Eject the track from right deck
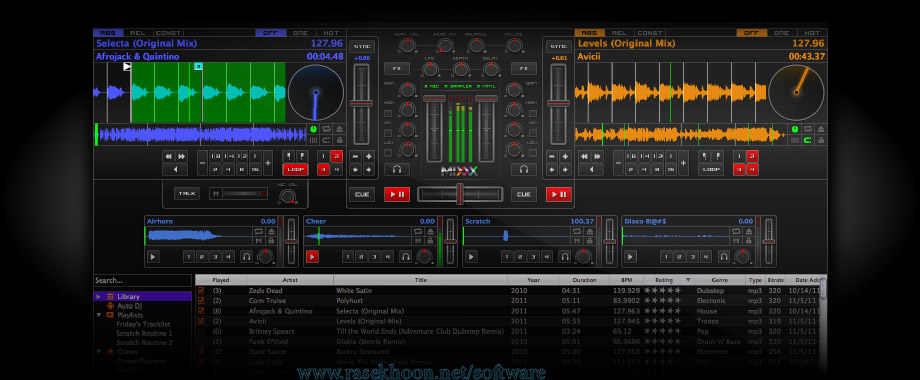 pyautogui.click(x=821, y=129)
